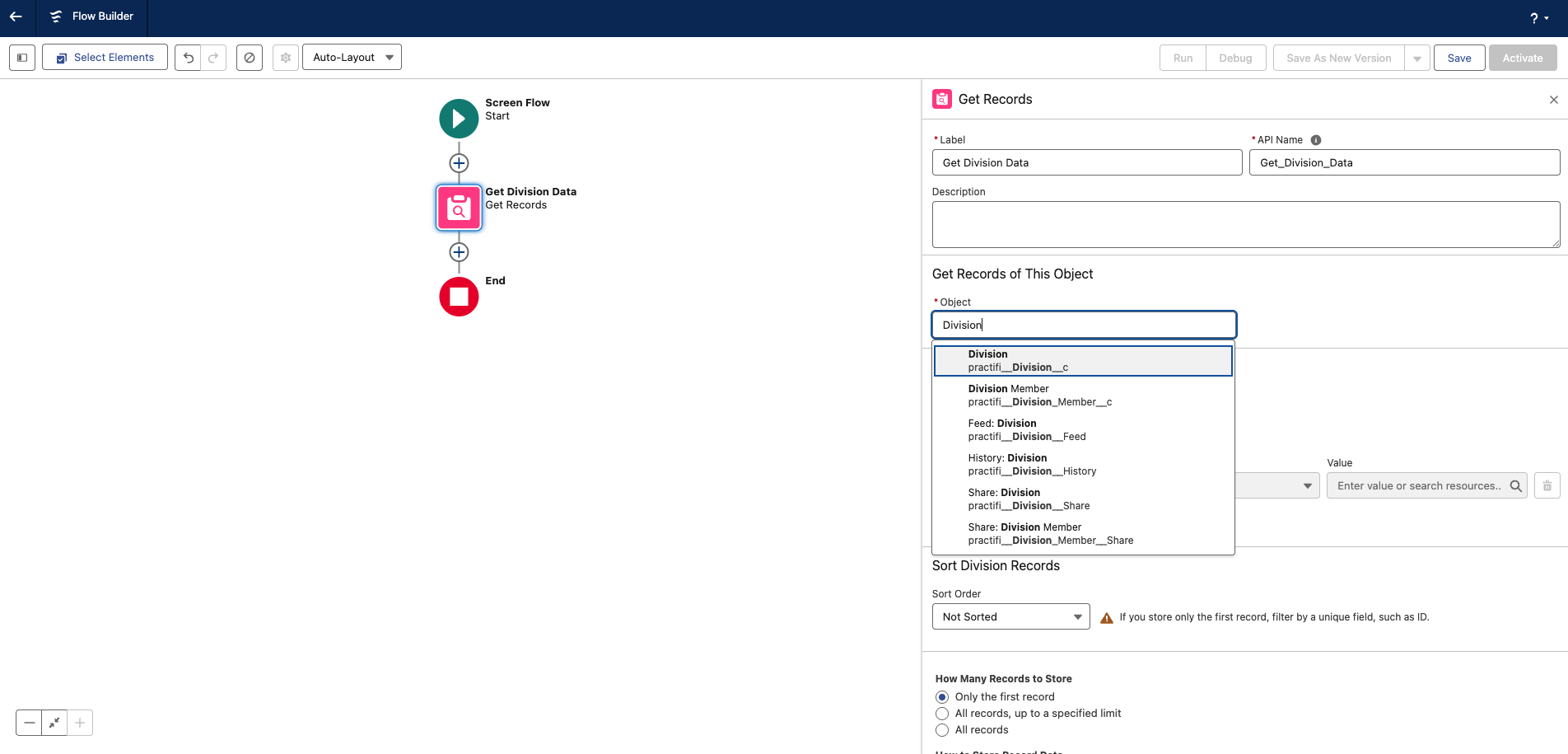Toggle the left toolbox panel icon

coord(22,58)
